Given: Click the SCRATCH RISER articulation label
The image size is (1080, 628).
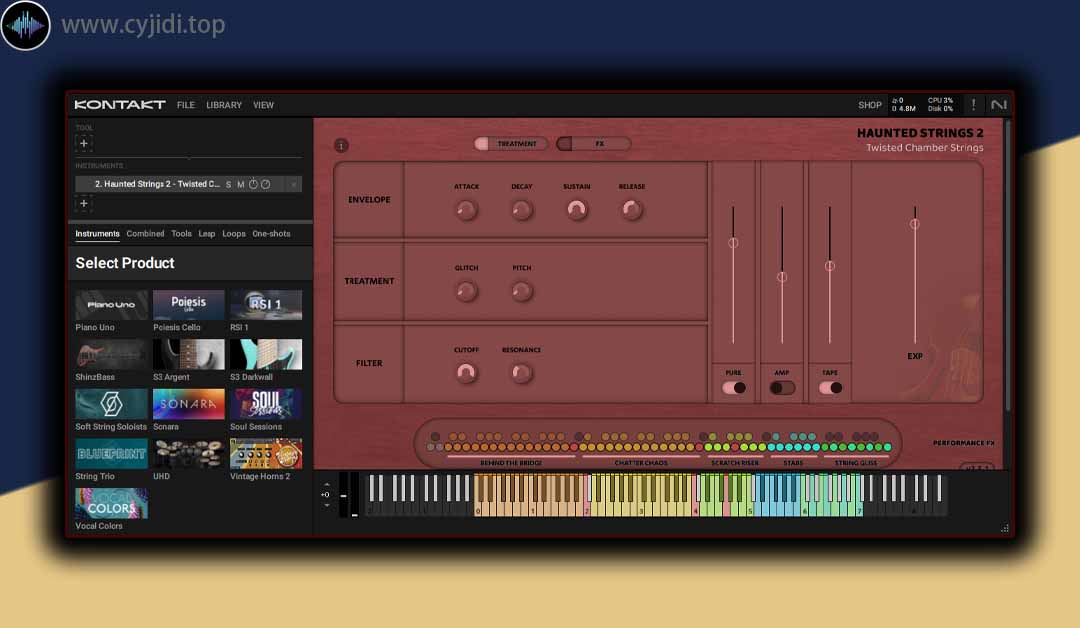Looking at the screenshot, I should click(x=734, y=463).
